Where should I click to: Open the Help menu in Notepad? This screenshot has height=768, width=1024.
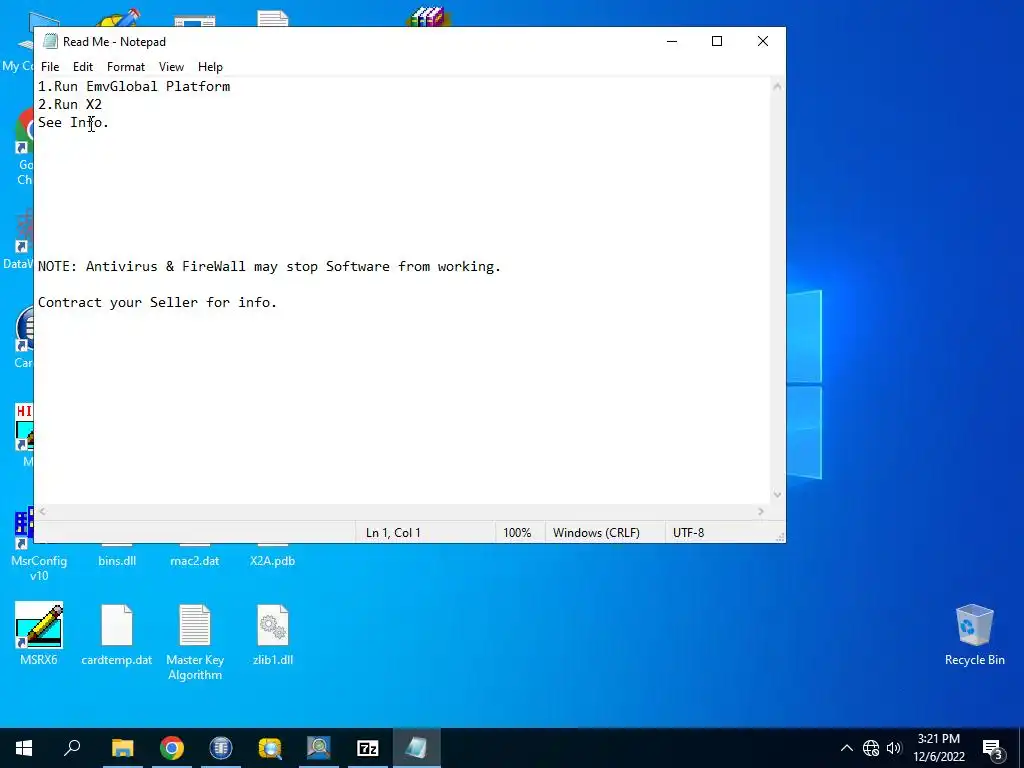tap(210, 67)
